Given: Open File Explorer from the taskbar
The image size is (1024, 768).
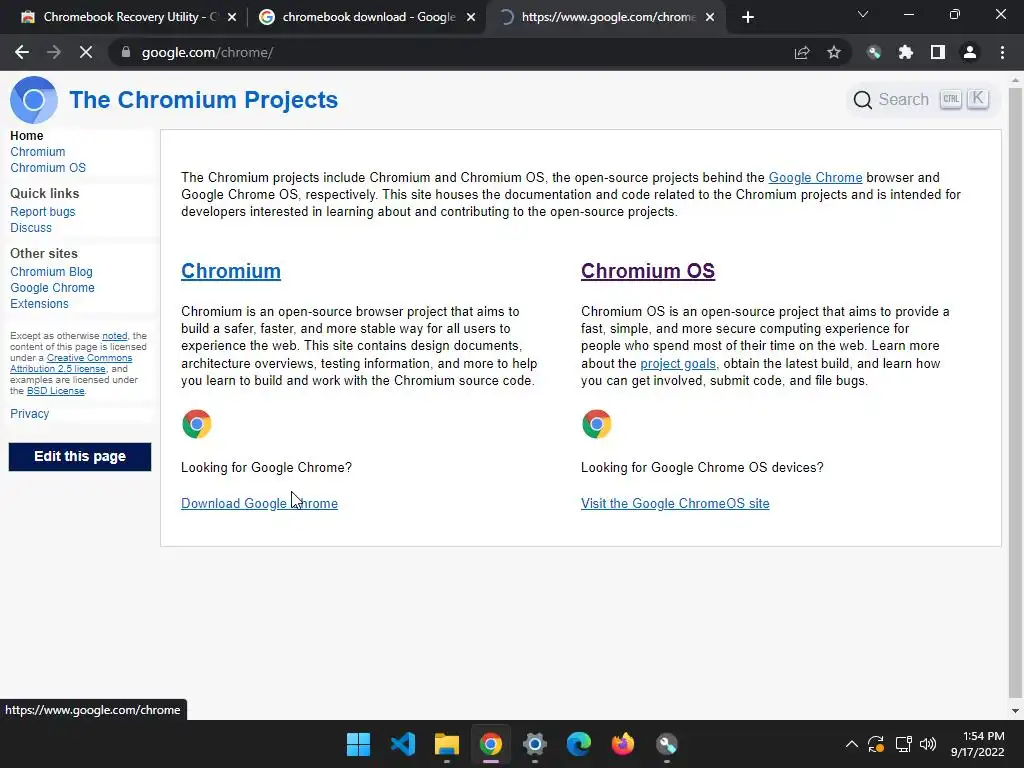Looking at the screenshot, I should [x=447, y=744].
